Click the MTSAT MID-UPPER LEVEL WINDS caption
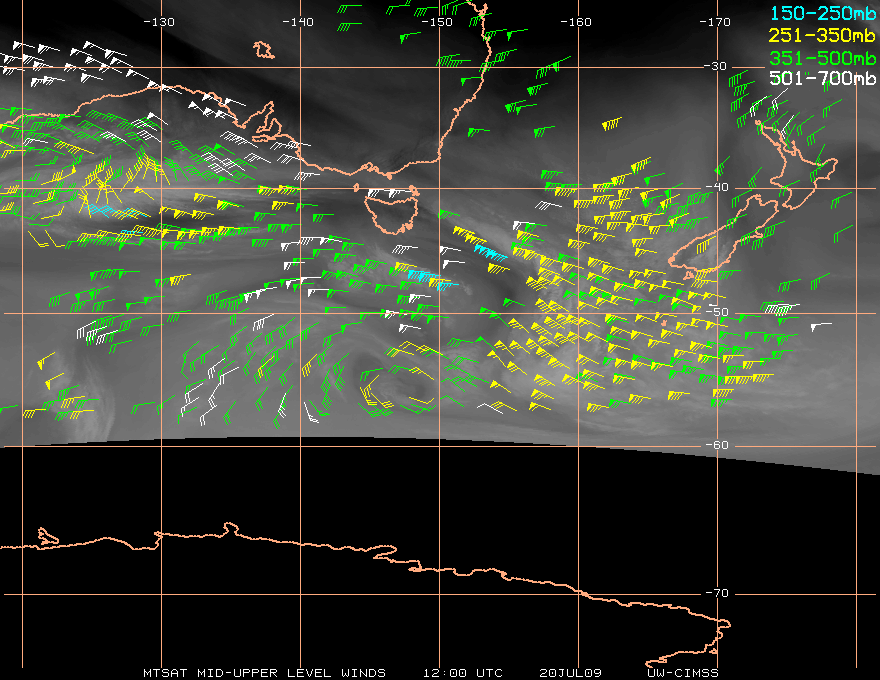880x680 pixels. coord(264,673)
